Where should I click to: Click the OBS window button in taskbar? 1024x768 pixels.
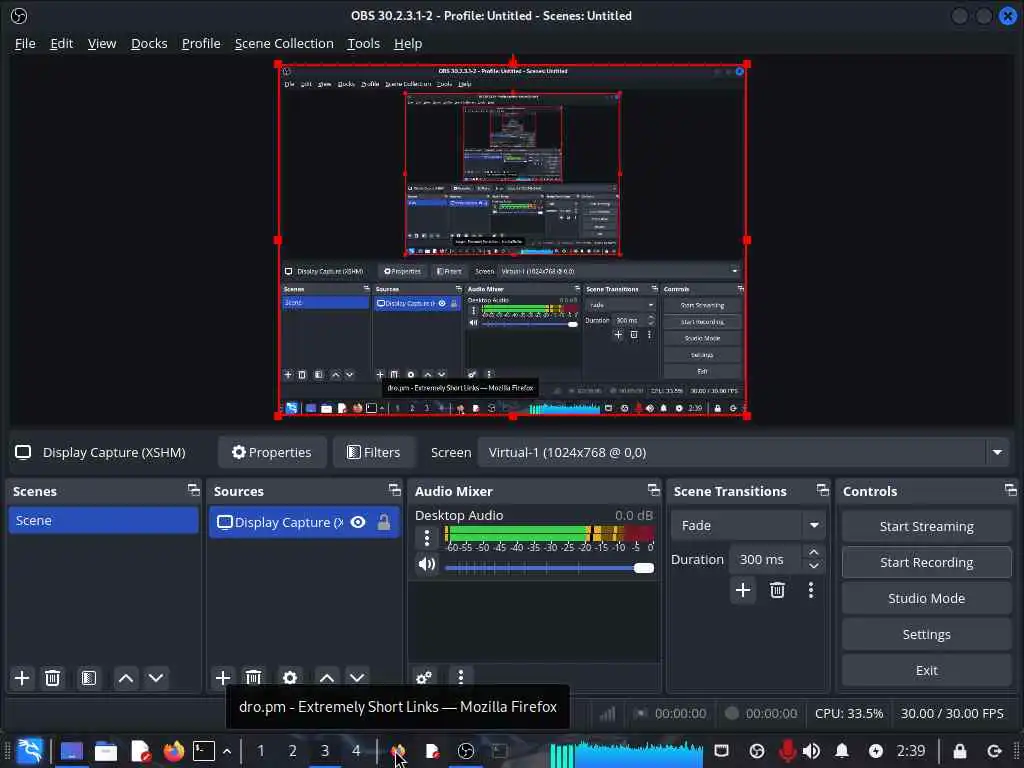coord(466,751)
